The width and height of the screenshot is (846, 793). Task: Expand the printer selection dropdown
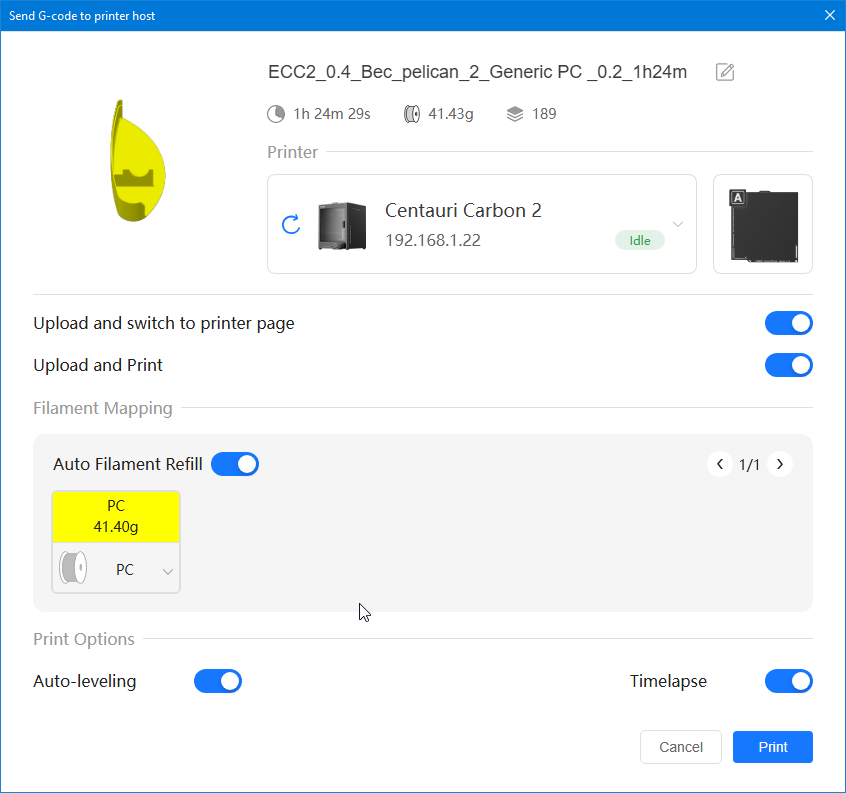677,224
